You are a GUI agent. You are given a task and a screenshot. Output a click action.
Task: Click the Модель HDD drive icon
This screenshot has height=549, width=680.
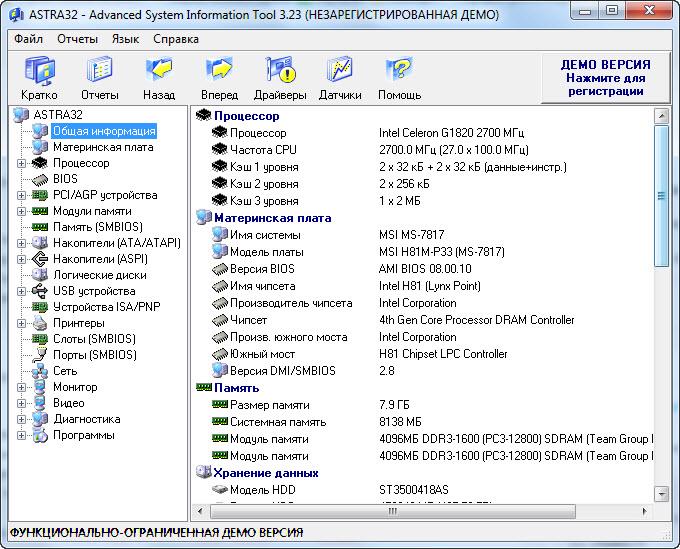(x=219, y=490)
